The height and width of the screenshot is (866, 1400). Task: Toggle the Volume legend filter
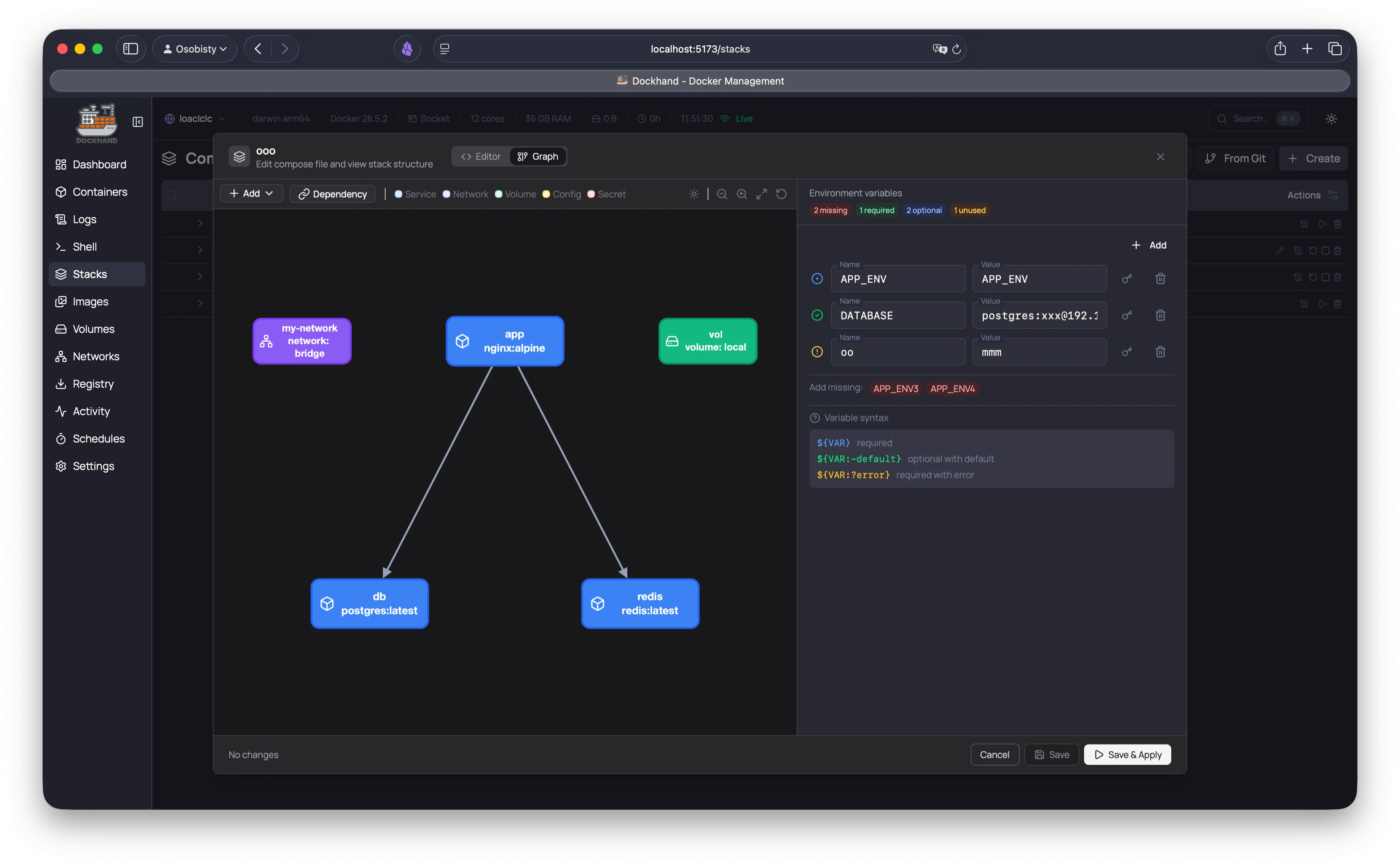click(x=515, y=194)
